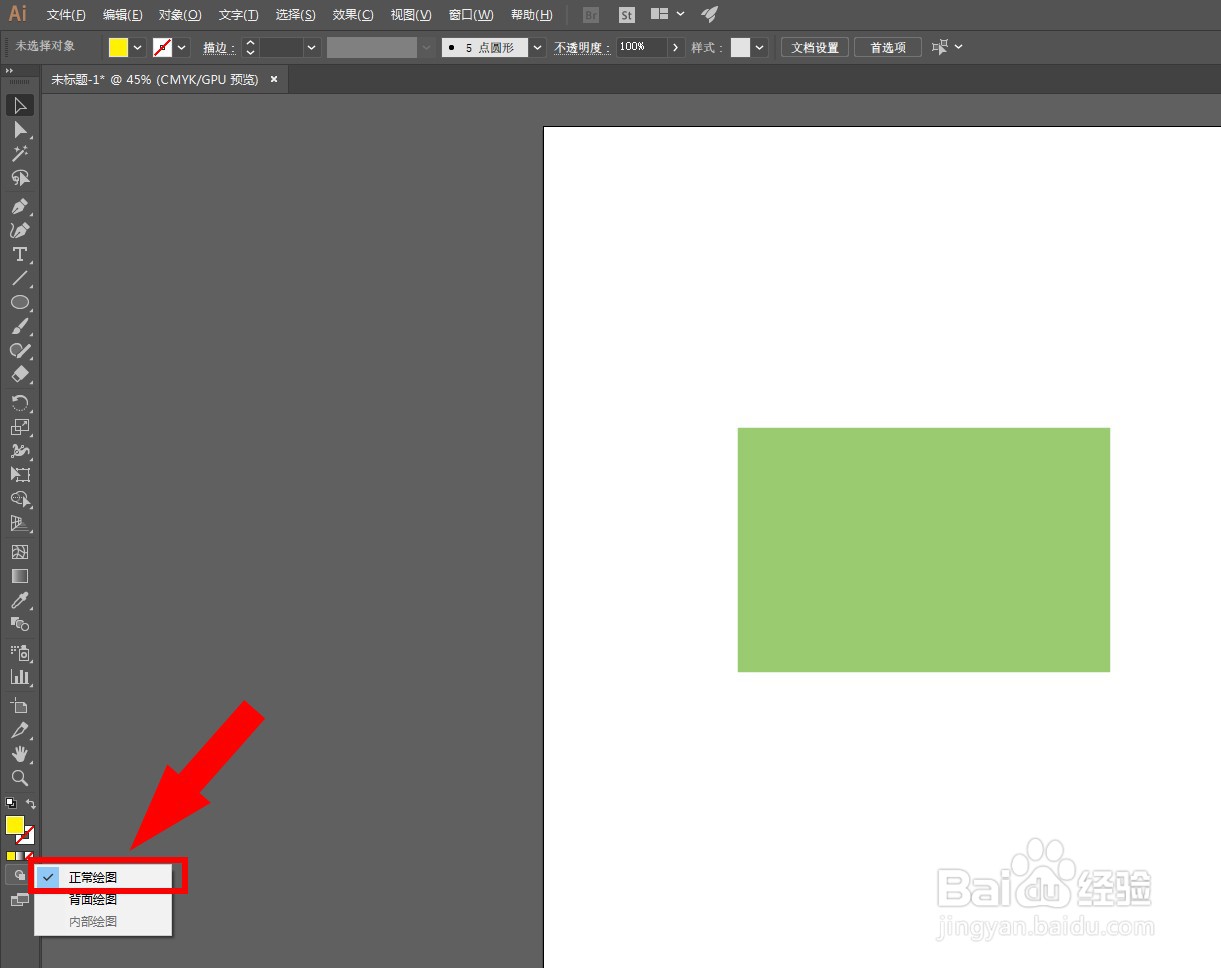
Task: Select the Scale tool
Action: (x=20, y=427)
